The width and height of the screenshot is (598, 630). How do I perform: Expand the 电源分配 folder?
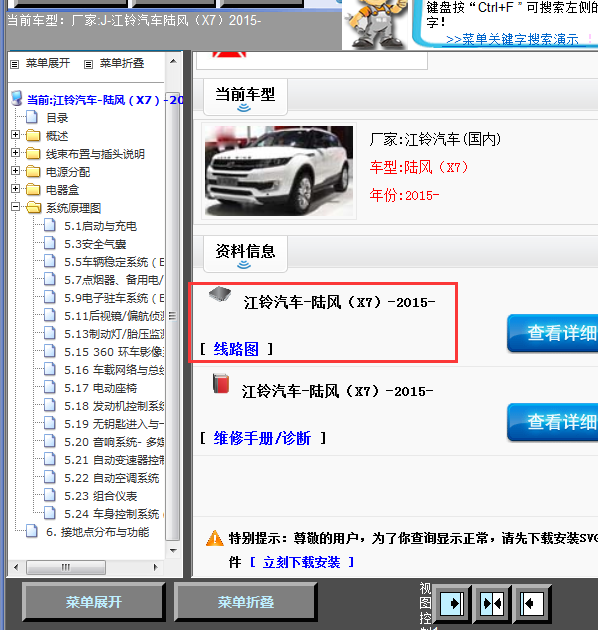point(15,171)
